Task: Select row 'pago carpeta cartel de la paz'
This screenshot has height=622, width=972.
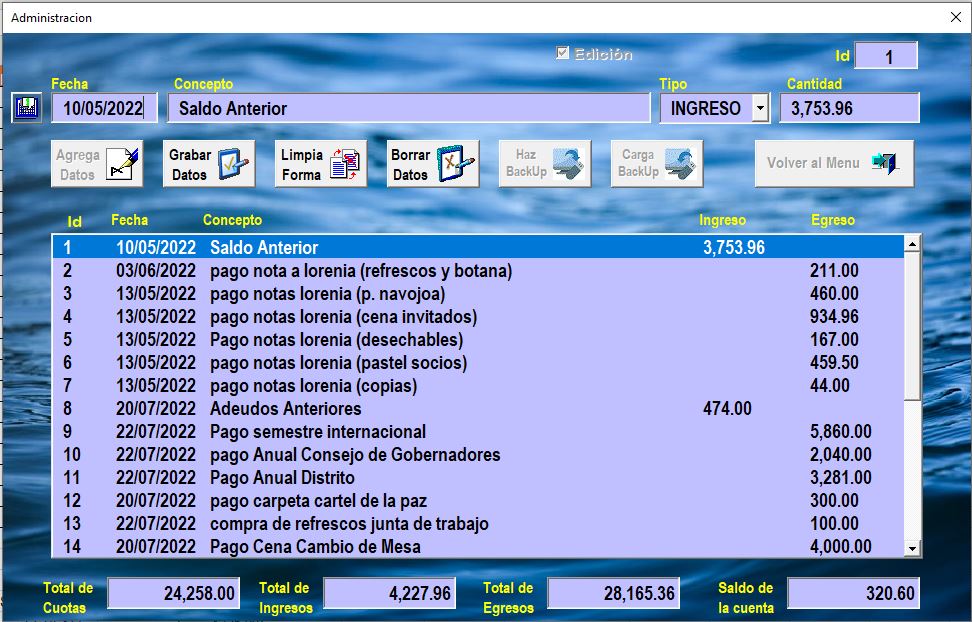Action: (478, 500)
